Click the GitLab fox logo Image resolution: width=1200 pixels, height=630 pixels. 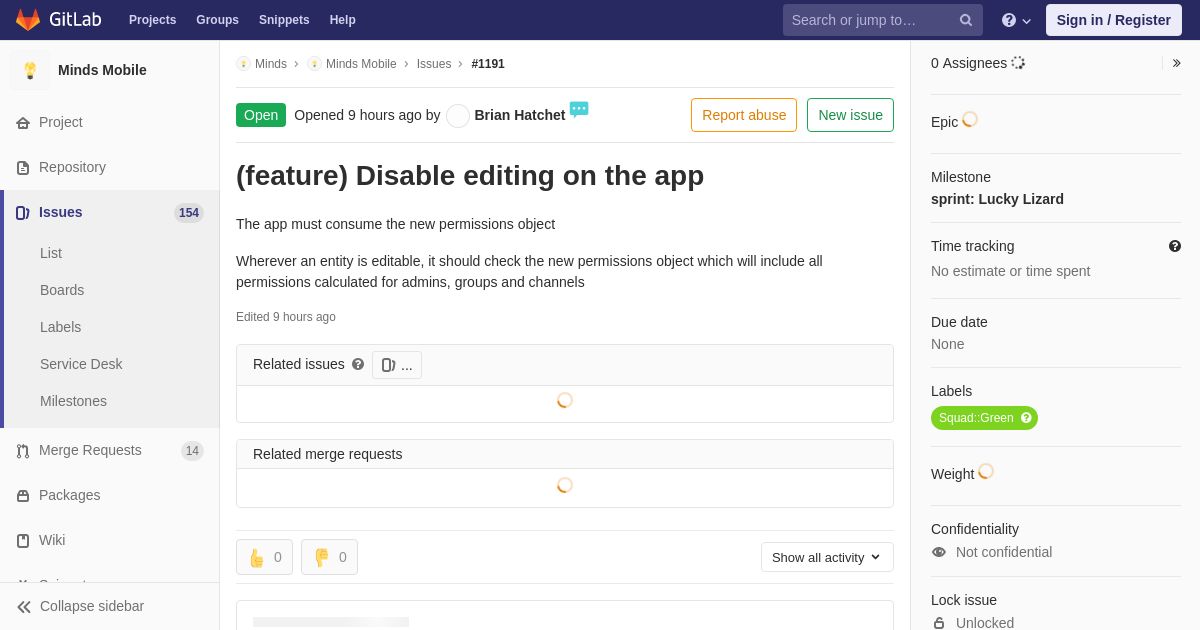(28, 20)
